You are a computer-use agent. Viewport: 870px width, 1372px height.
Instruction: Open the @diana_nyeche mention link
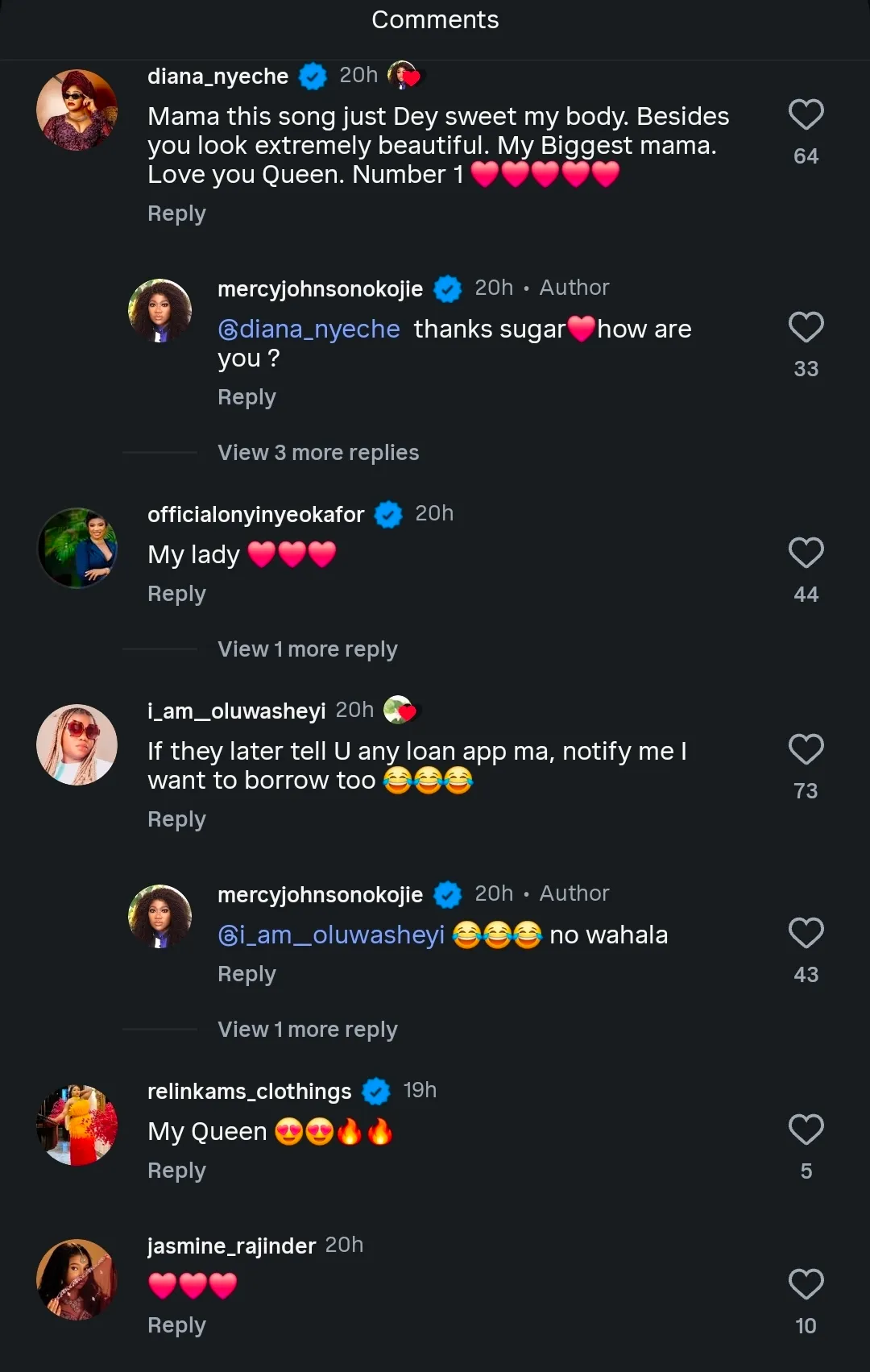click(309, 330)
